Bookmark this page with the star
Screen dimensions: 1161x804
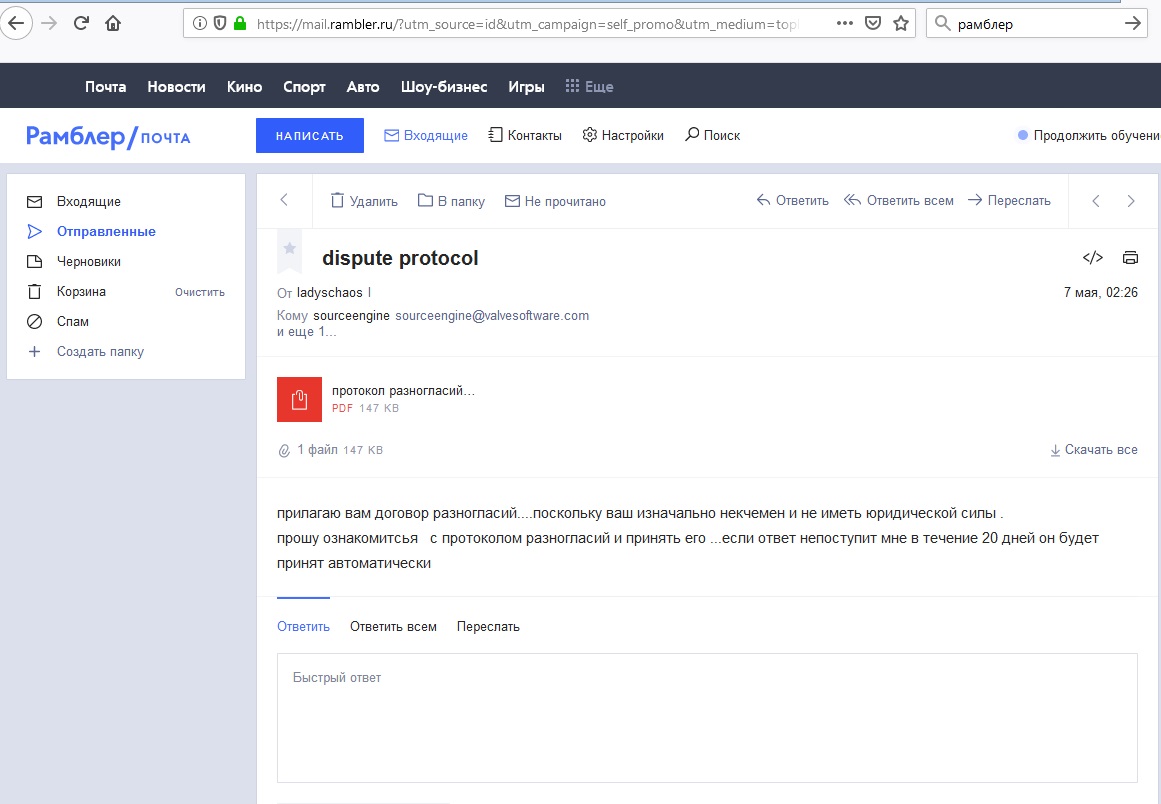[x=901, y=24]
